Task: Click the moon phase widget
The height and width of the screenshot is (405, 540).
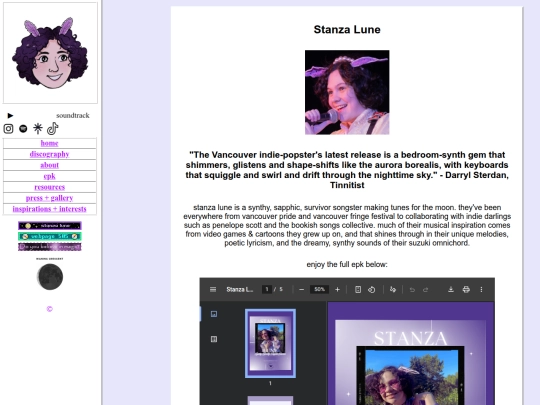Action: pos(50,277)
